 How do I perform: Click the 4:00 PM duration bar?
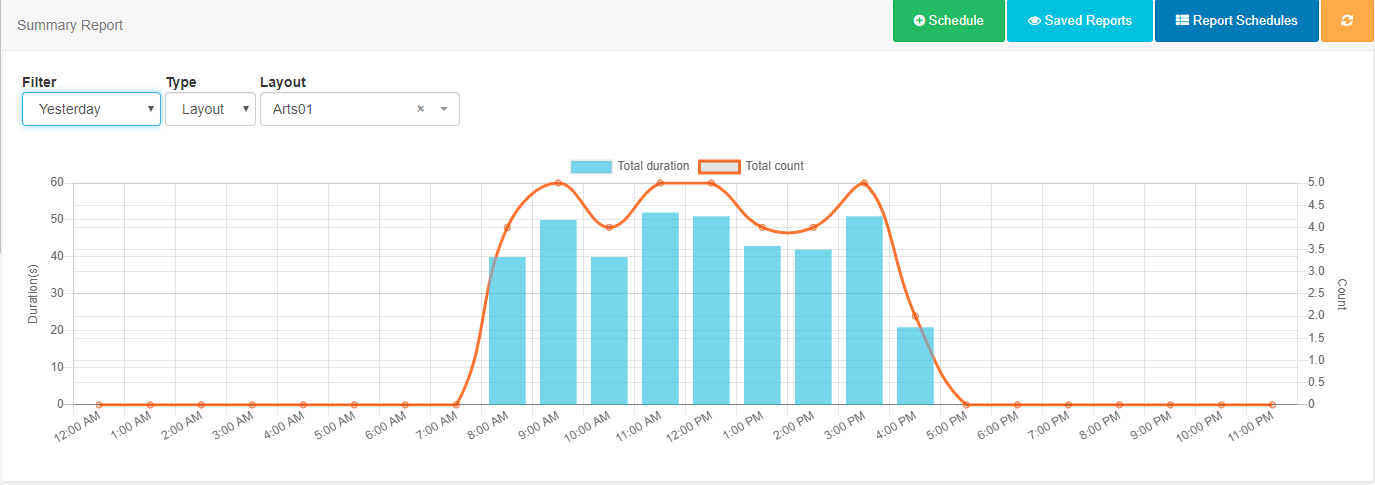(915, 366)
